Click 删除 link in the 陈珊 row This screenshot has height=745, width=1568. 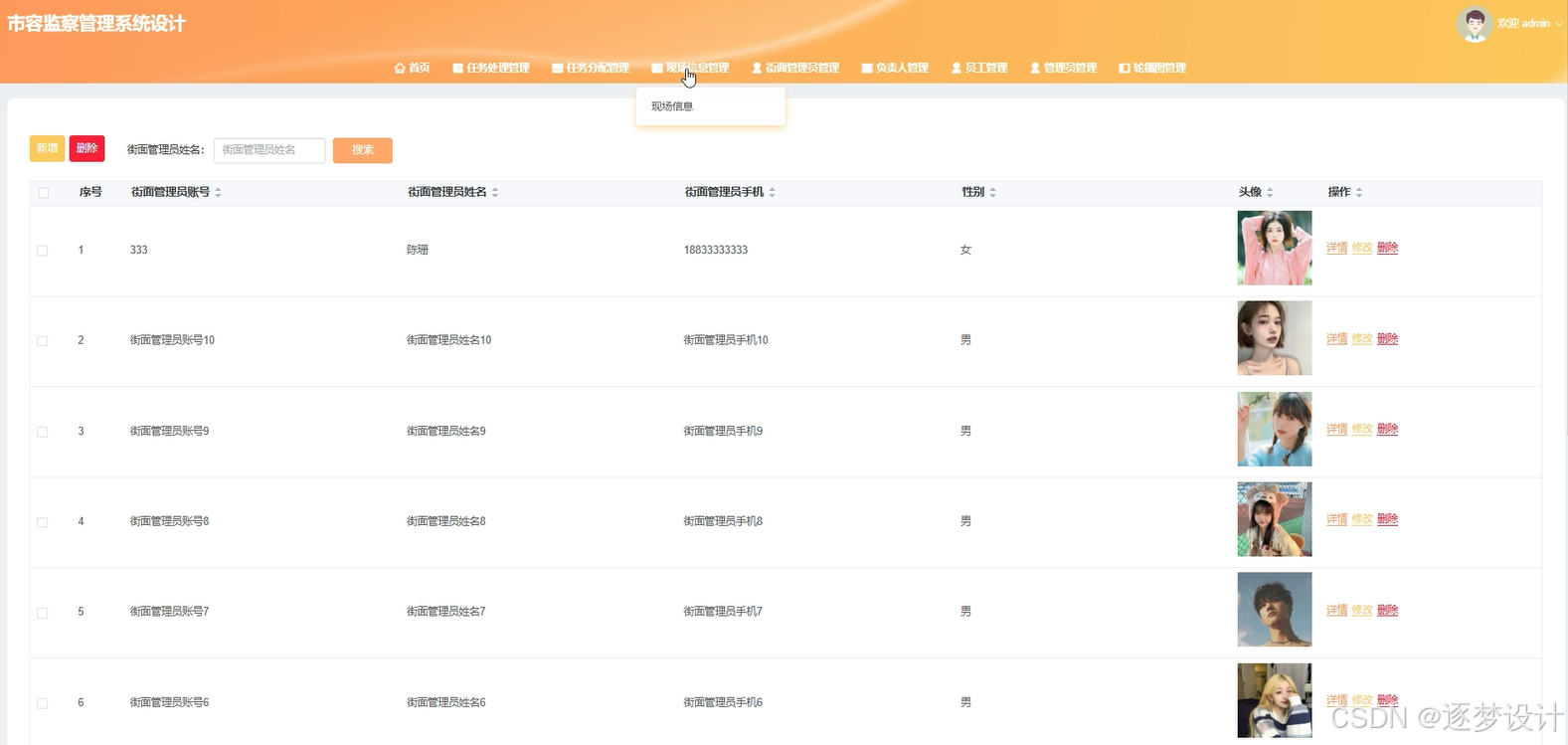click(1388, 248)
